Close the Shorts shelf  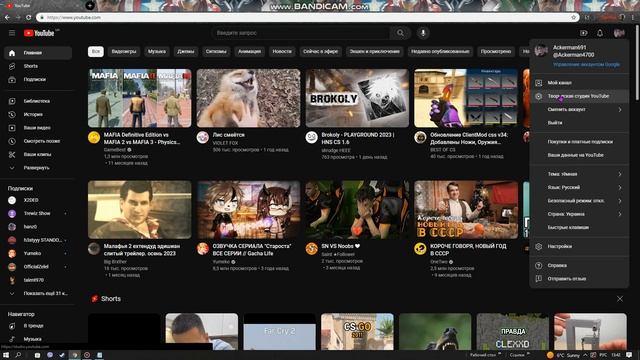pyautogui.click(x=620, y=299)
